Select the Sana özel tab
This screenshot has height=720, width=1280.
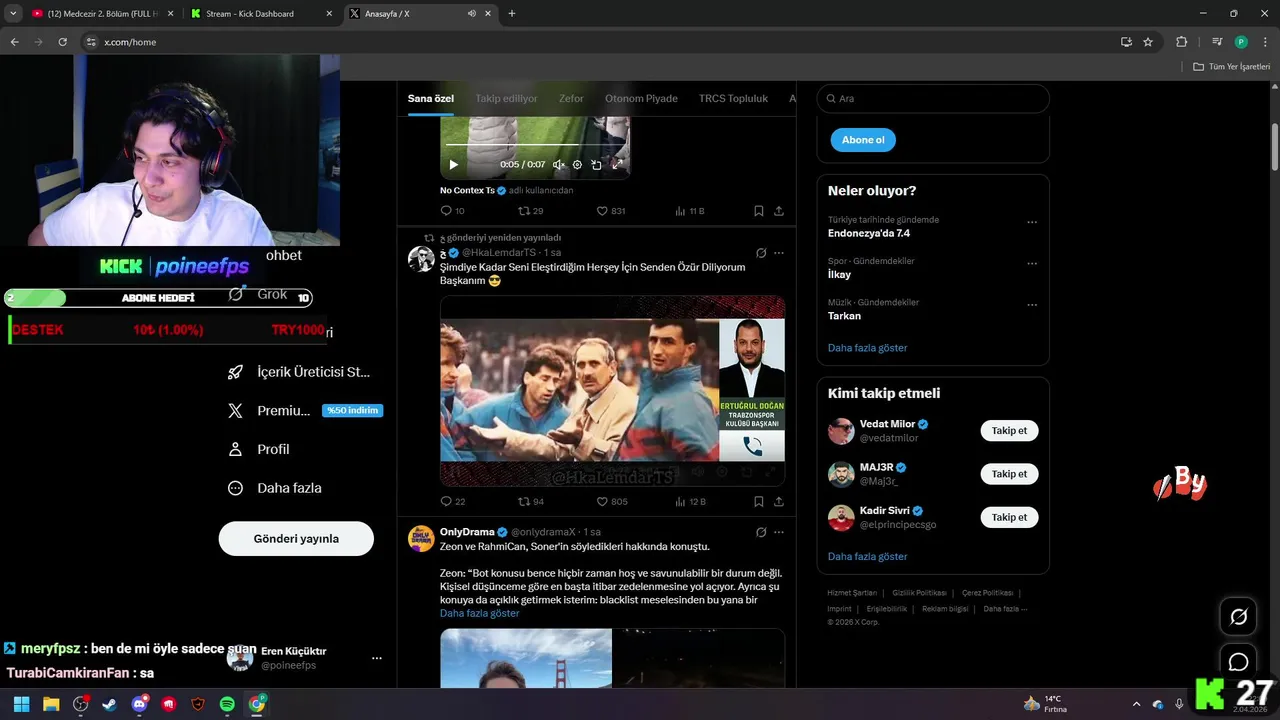431,98
